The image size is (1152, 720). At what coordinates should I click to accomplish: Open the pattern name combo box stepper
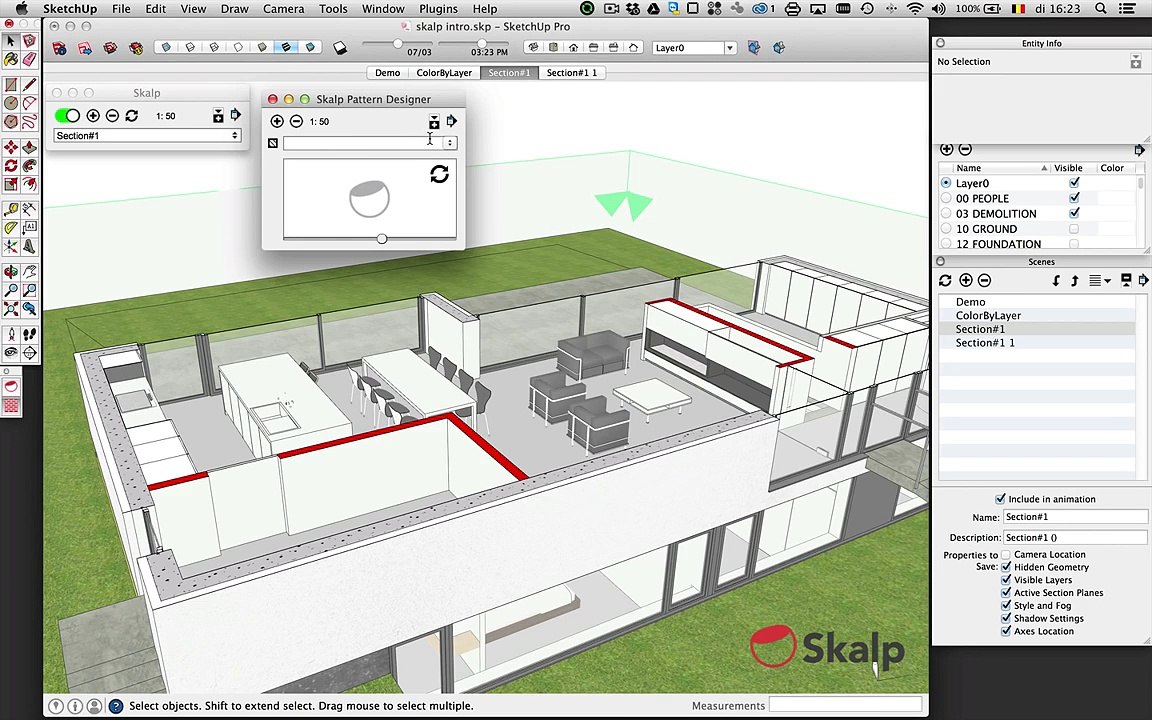click(x=450, y=143)
